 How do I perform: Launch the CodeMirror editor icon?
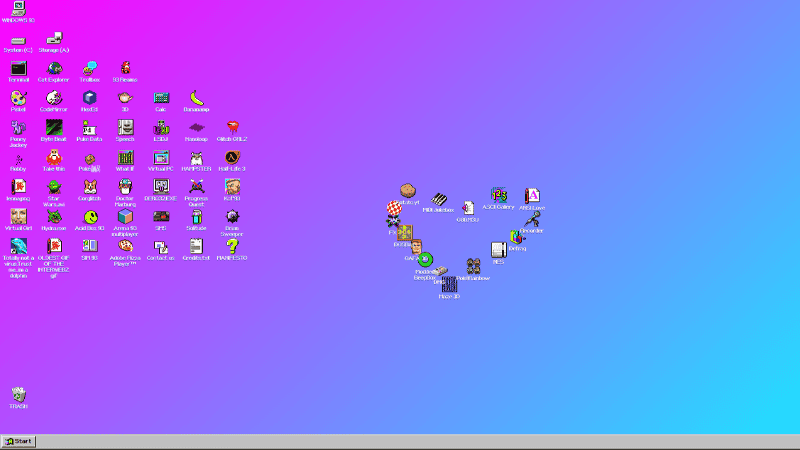(x=54, y=98)
